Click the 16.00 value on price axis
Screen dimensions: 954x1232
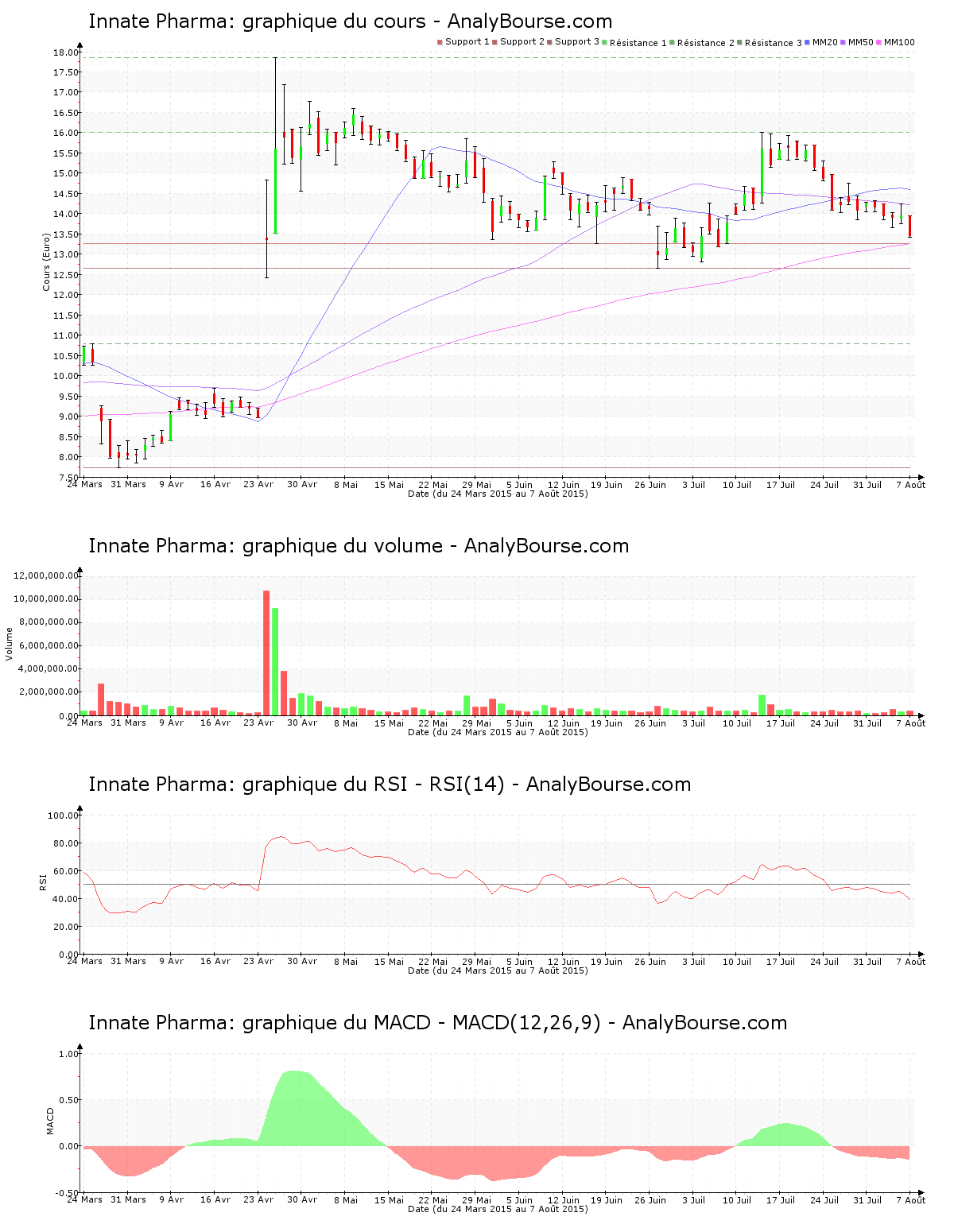click(66, 133)
